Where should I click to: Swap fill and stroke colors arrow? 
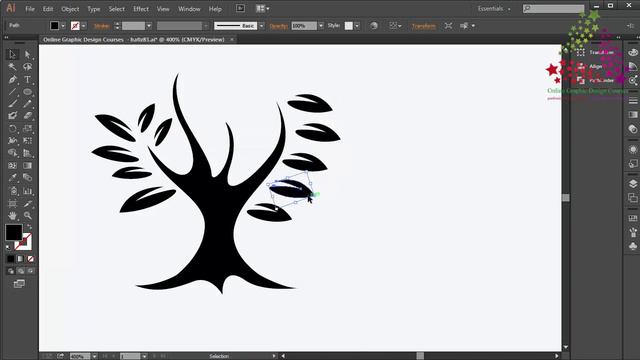pos(29,226)
